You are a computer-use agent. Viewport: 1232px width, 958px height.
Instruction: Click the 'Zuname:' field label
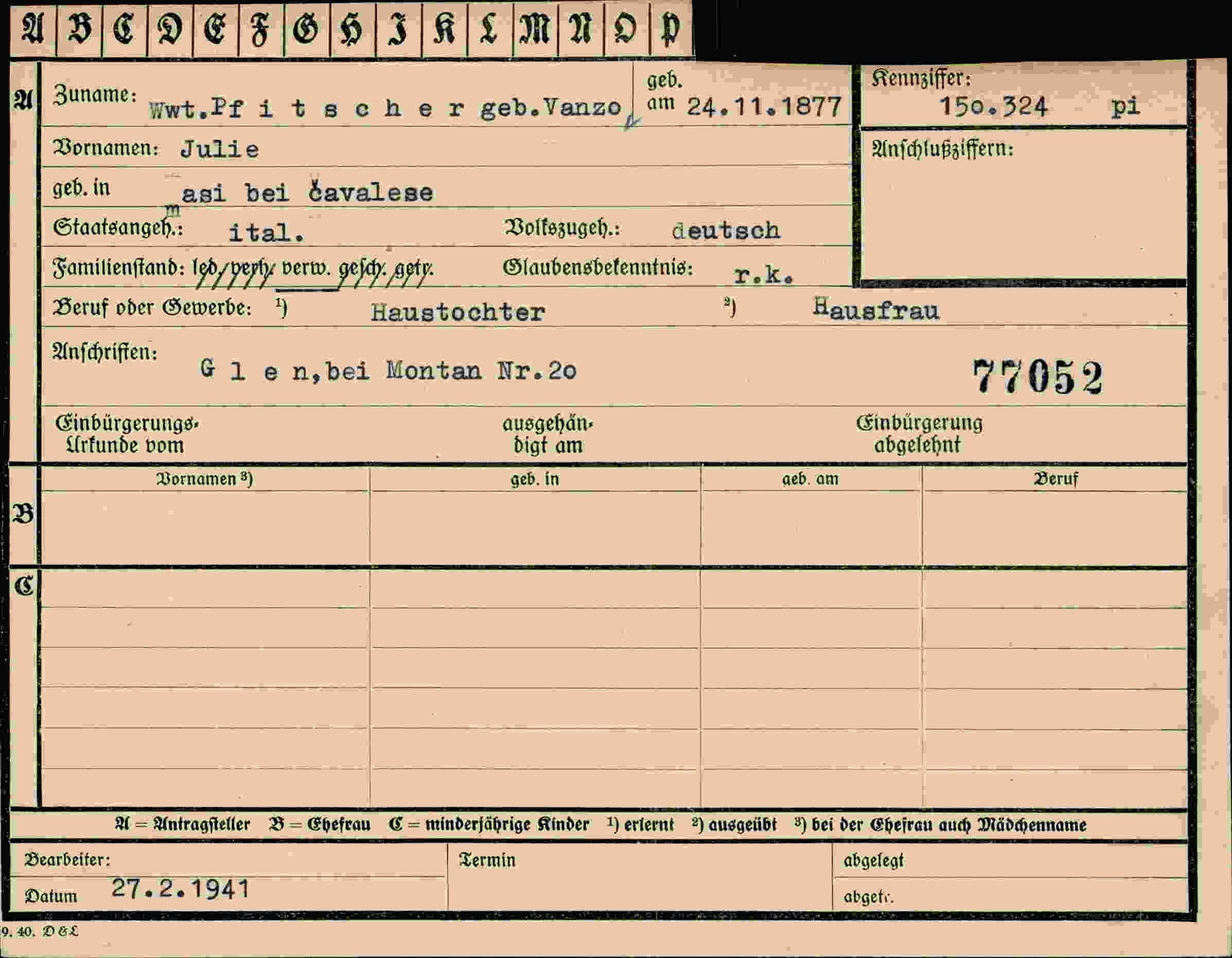(x=95, y=95)
